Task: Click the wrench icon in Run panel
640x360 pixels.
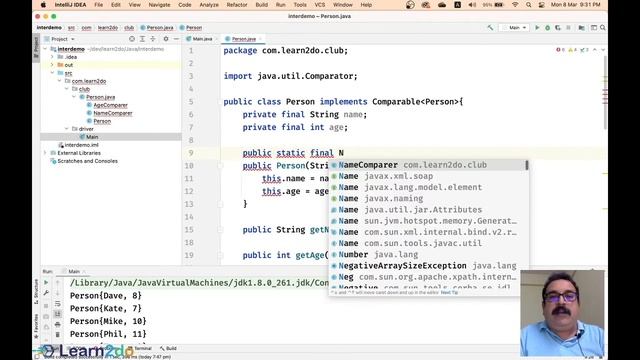Action: click(46, 293)
